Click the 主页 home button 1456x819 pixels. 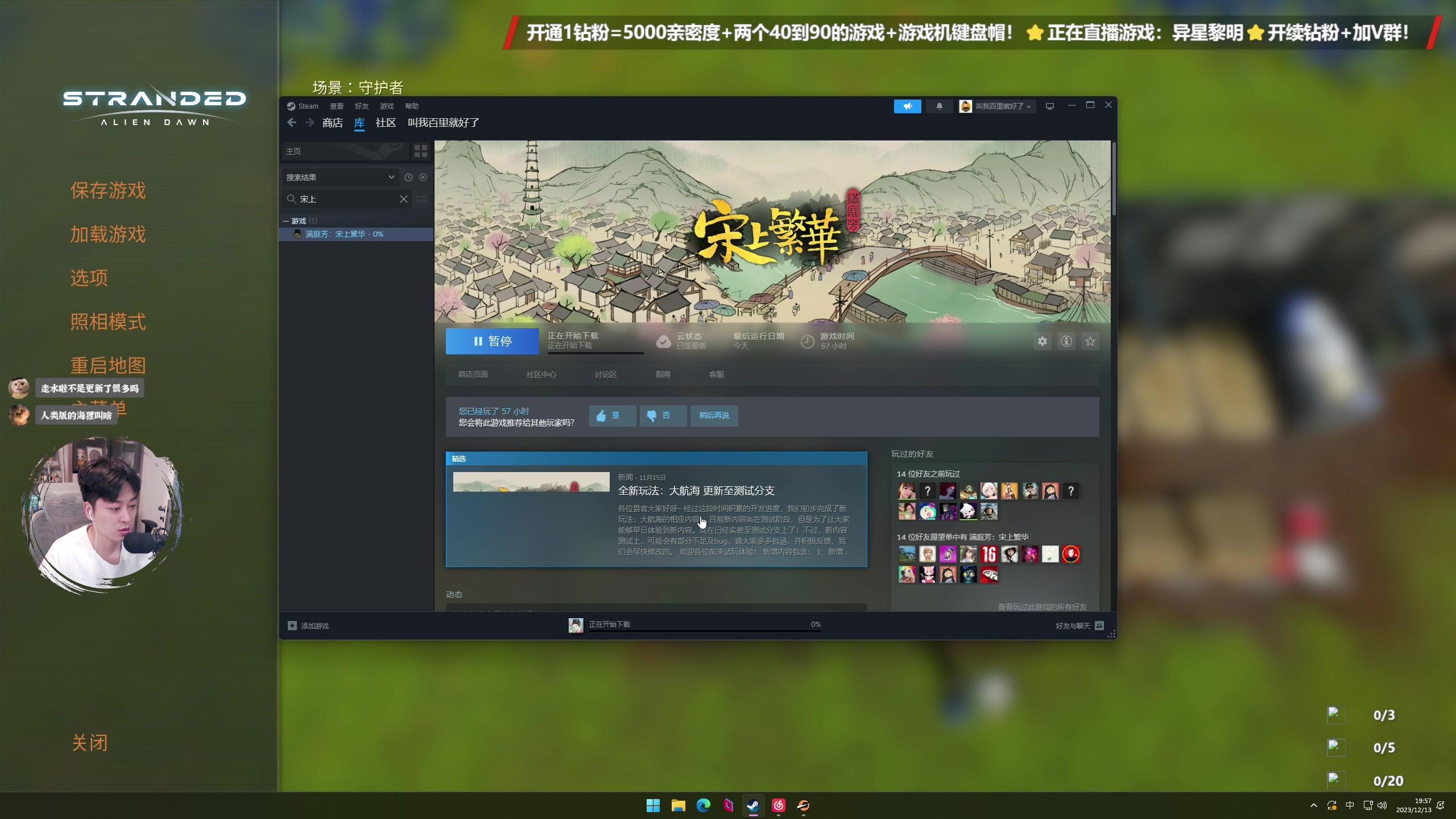[346, 151]
